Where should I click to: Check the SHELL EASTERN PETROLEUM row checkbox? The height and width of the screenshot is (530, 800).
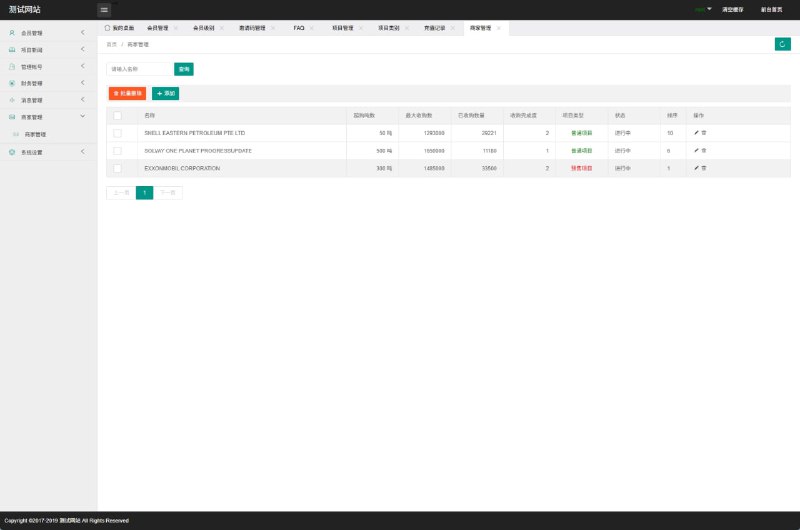(x=117, y=133)
